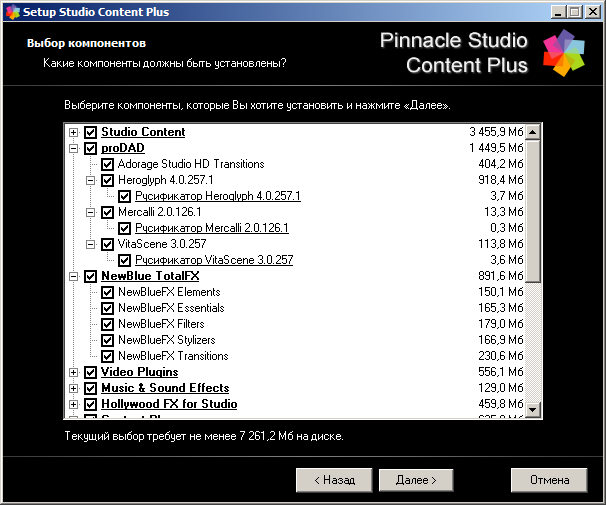This screenshot has width=606, height=505.
Task: Toggle the Mercalli 2.0.126.1 checkbox
Action: point(107,213)
